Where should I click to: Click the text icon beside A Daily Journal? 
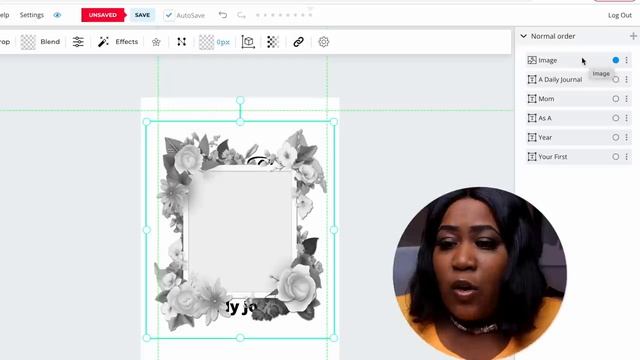pyautogui.click(x=532, y=79)
